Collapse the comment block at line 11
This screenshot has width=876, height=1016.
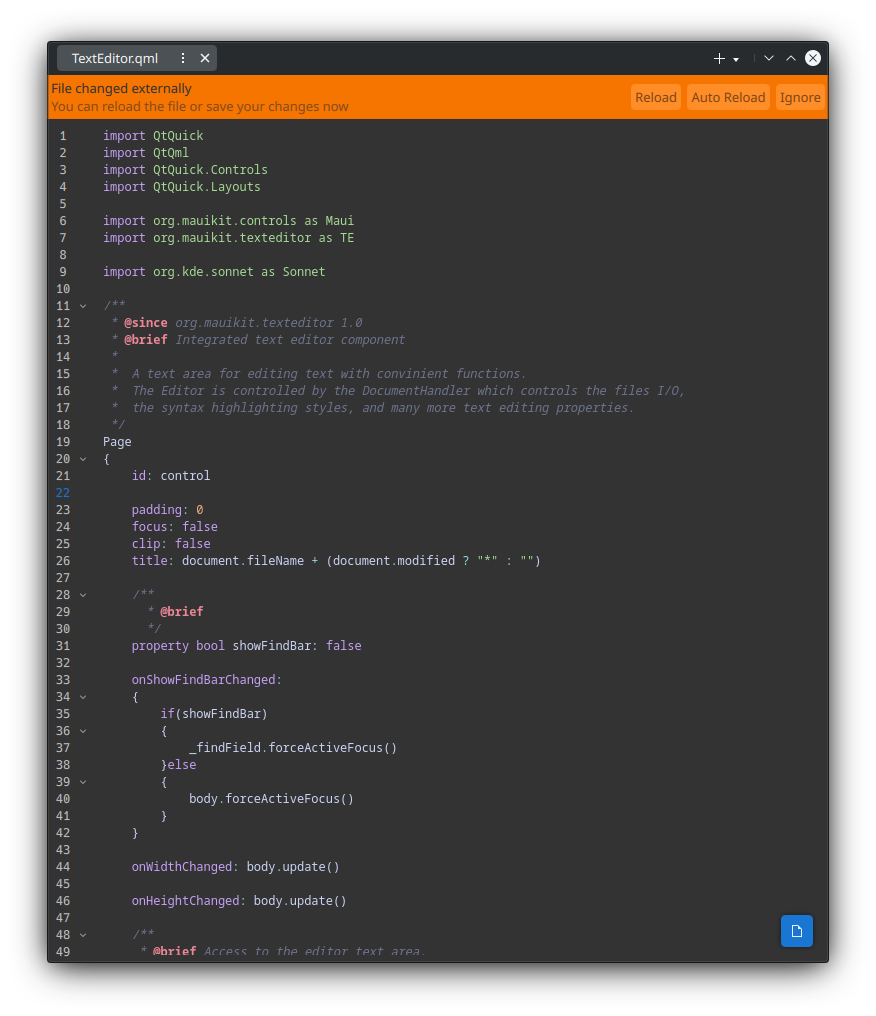click(x=83, y=306)
